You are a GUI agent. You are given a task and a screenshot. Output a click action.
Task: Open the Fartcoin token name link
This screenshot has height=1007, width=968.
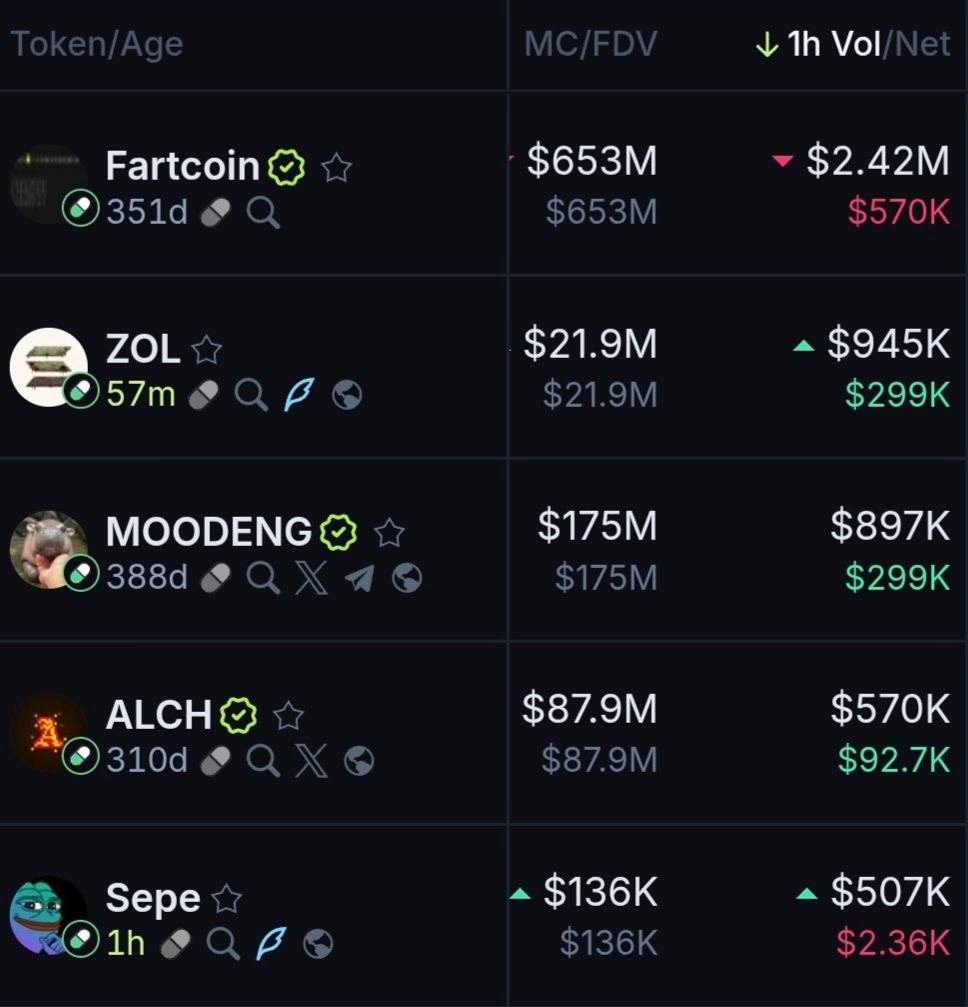point(182,166)
